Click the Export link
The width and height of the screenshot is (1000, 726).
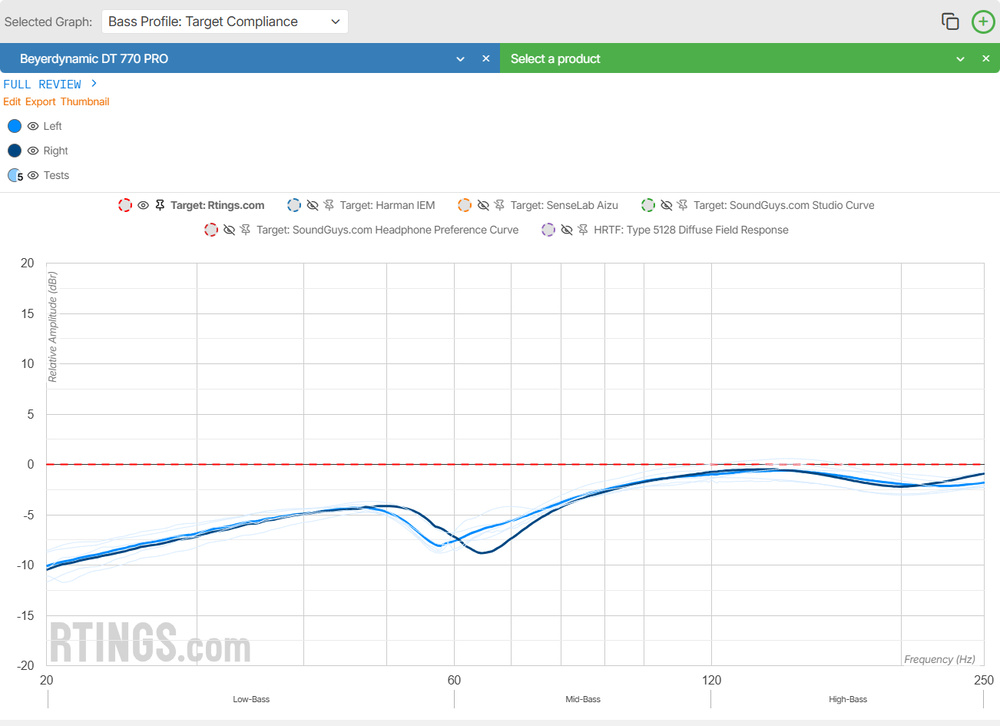(40, 102)
